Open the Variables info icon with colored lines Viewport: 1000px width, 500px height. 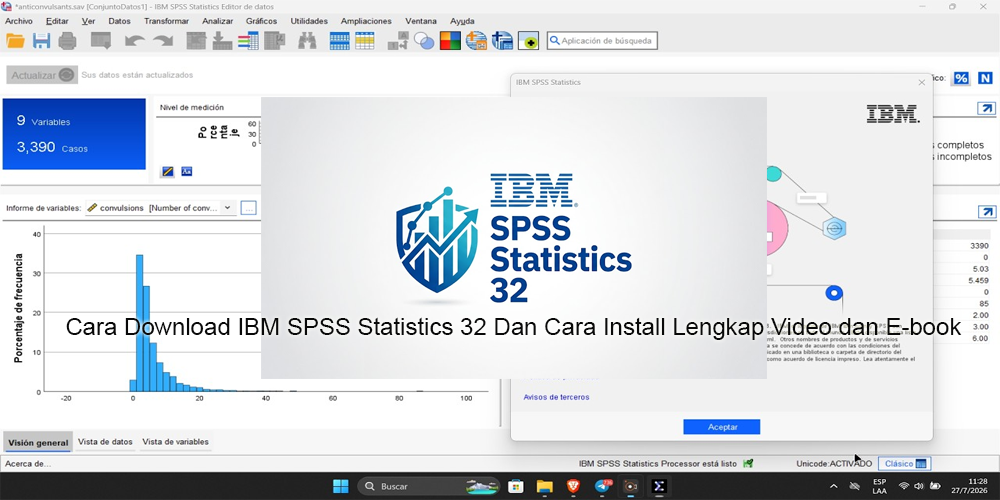click(x=248, y=41)
